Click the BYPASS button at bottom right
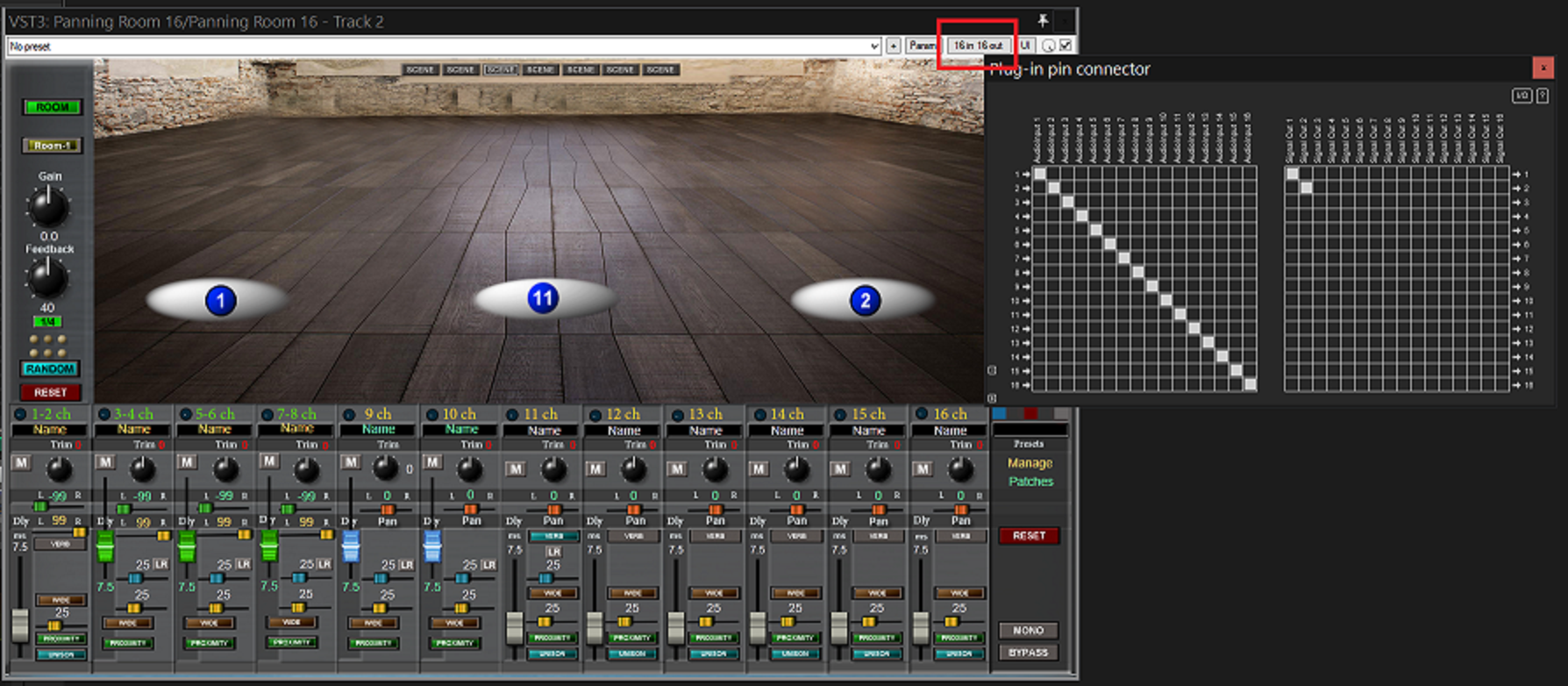 [x=1028, y=653]
